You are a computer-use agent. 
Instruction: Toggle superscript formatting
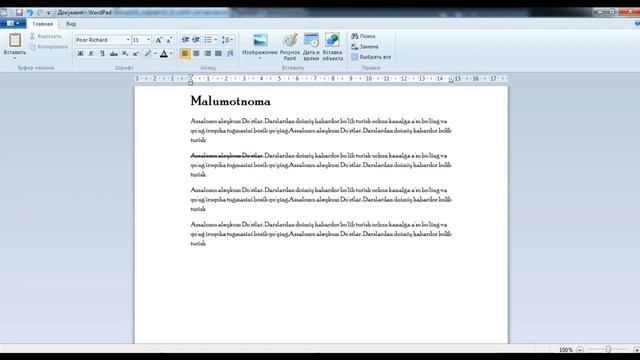click(136, 53)
